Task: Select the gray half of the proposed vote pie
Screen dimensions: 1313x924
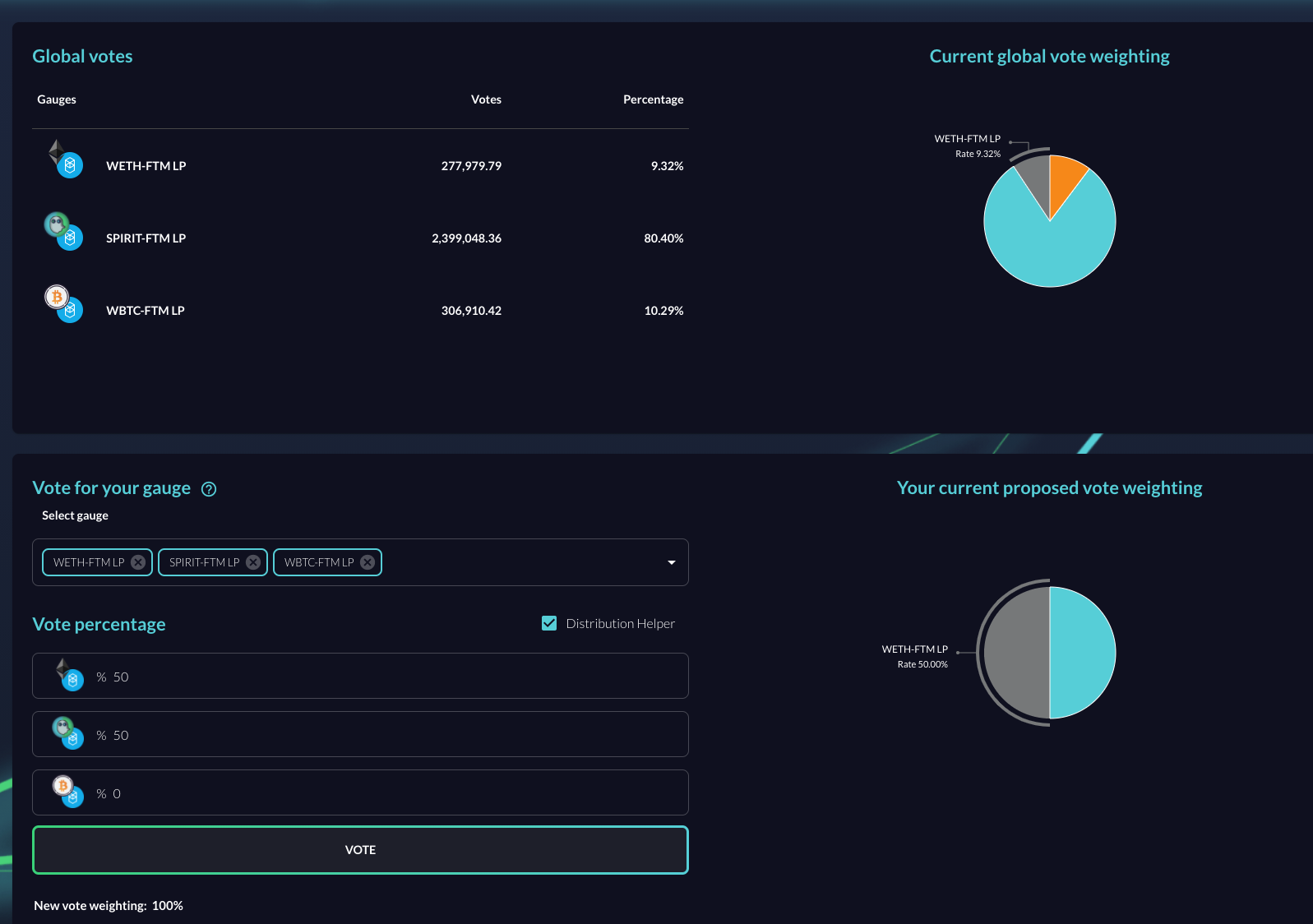Action: tap(1017, 653)
